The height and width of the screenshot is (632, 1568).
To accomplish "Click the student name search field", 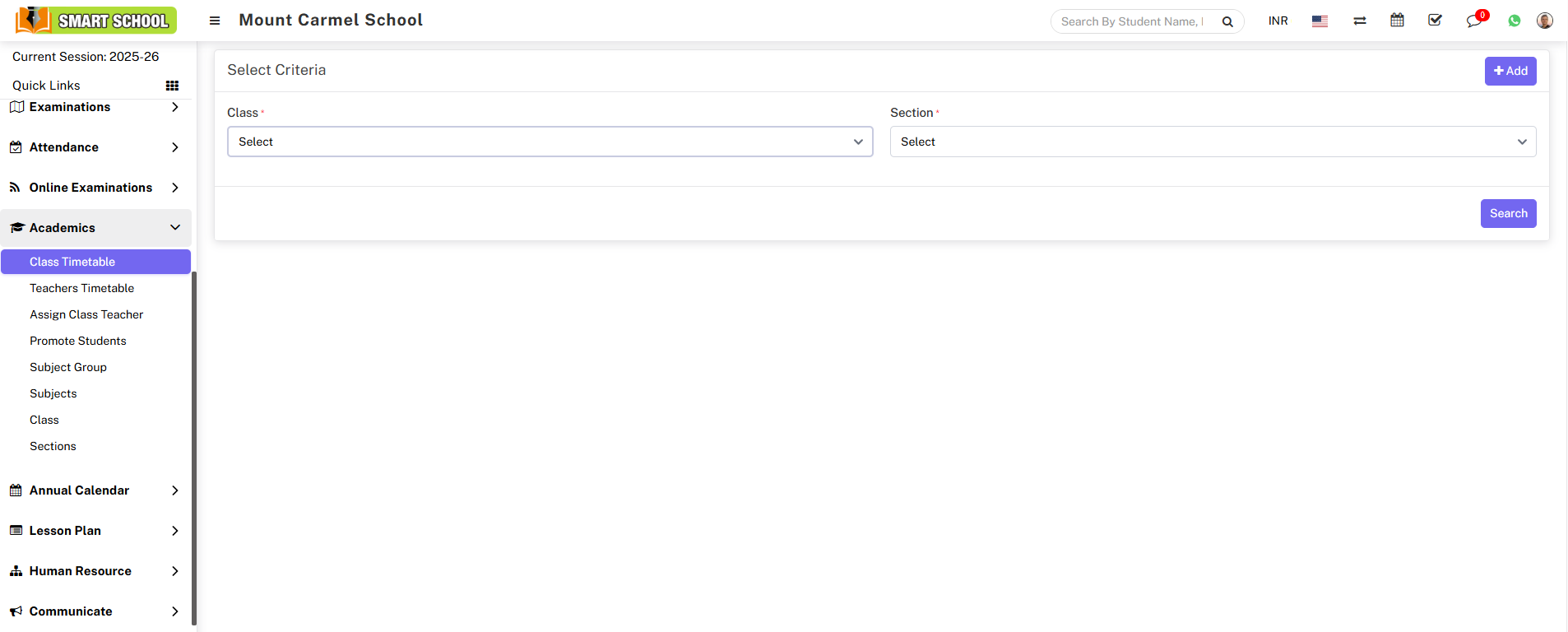I will click(x=1134, y=21).
